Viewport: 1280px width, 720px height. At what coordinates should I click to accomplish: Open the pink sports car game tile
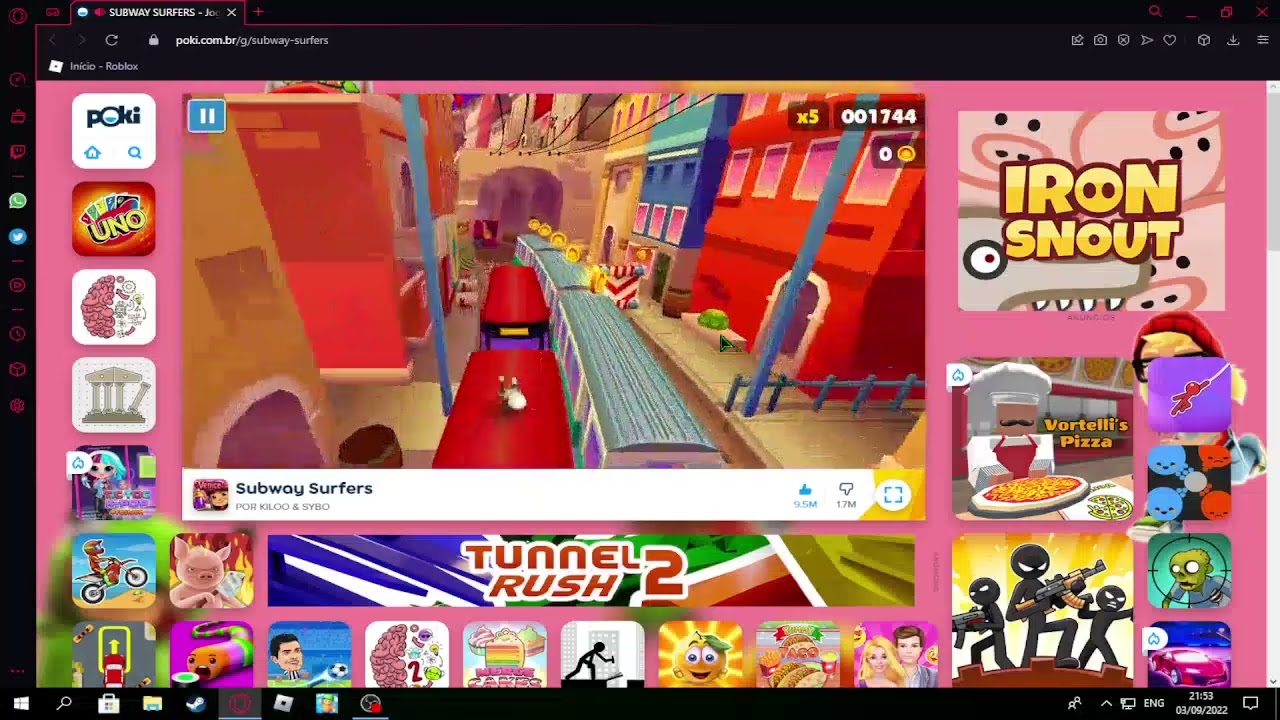(x=1189, y=654)
